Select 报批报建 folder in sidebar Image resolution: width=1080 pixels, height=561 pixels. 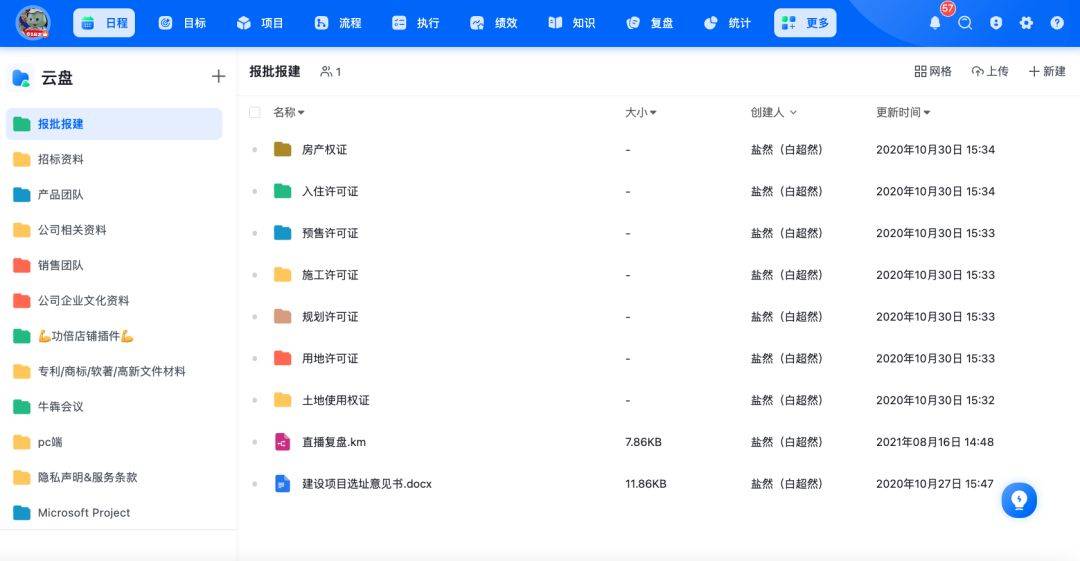114,124
